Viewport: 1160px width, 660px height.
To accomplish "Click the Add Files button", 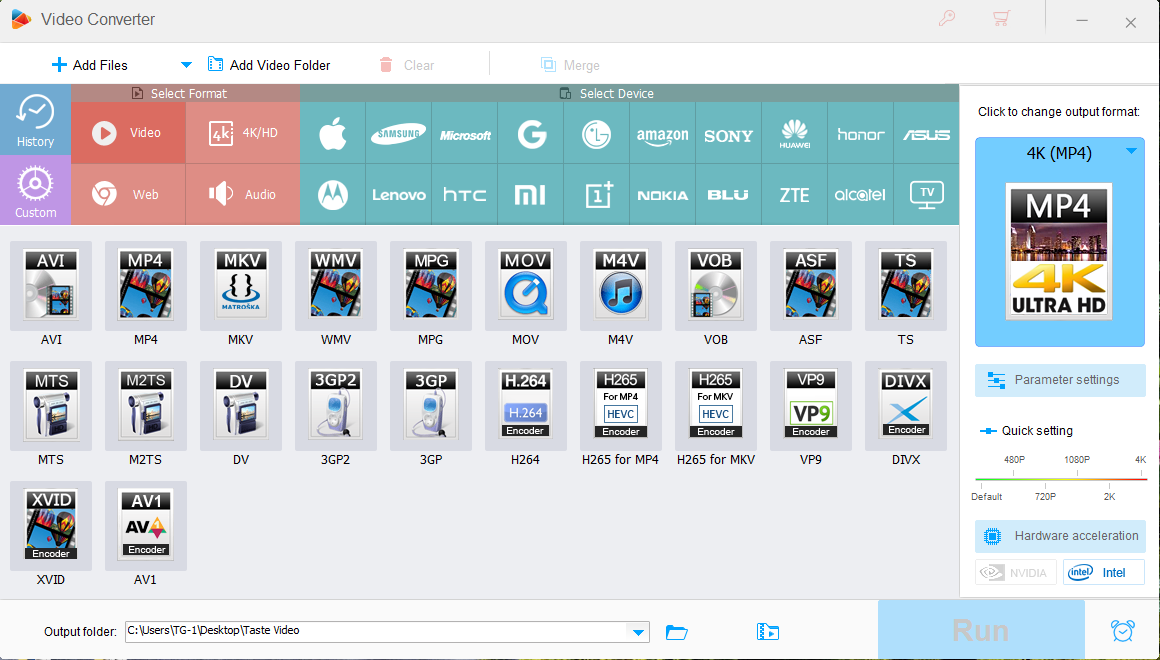I will [90, 65].
